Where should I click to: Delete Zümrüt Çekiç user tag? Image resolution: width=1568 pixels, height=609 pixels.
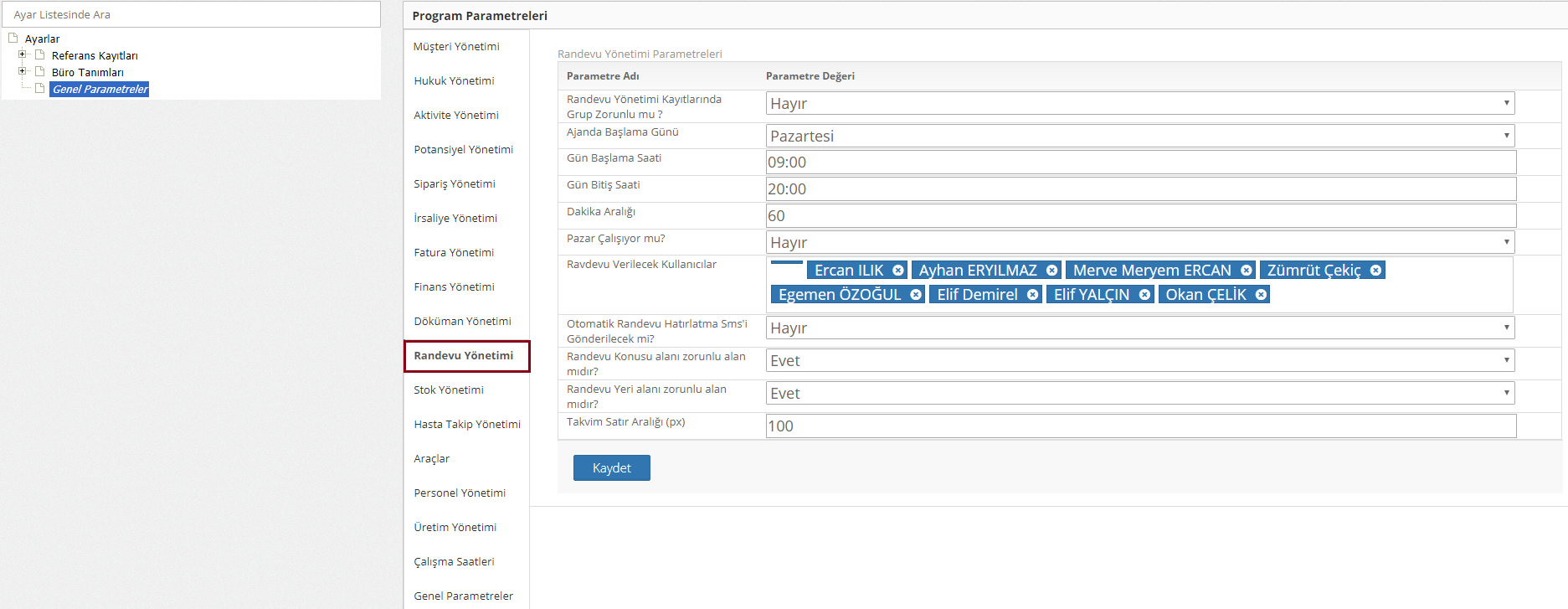coord(1375,271)
